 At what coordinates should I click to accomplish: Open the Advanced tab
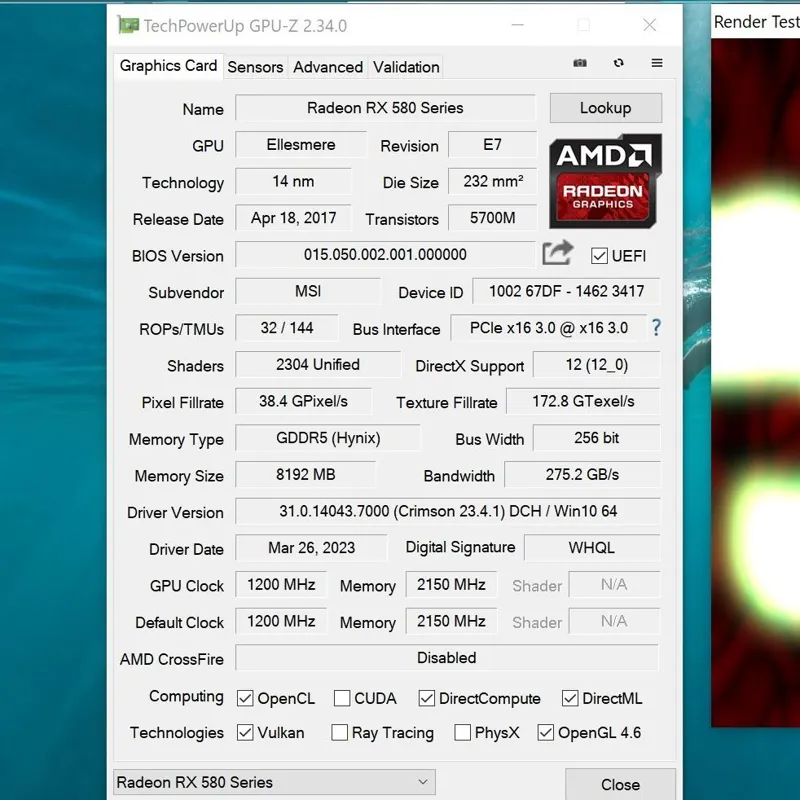coord(328,67)
